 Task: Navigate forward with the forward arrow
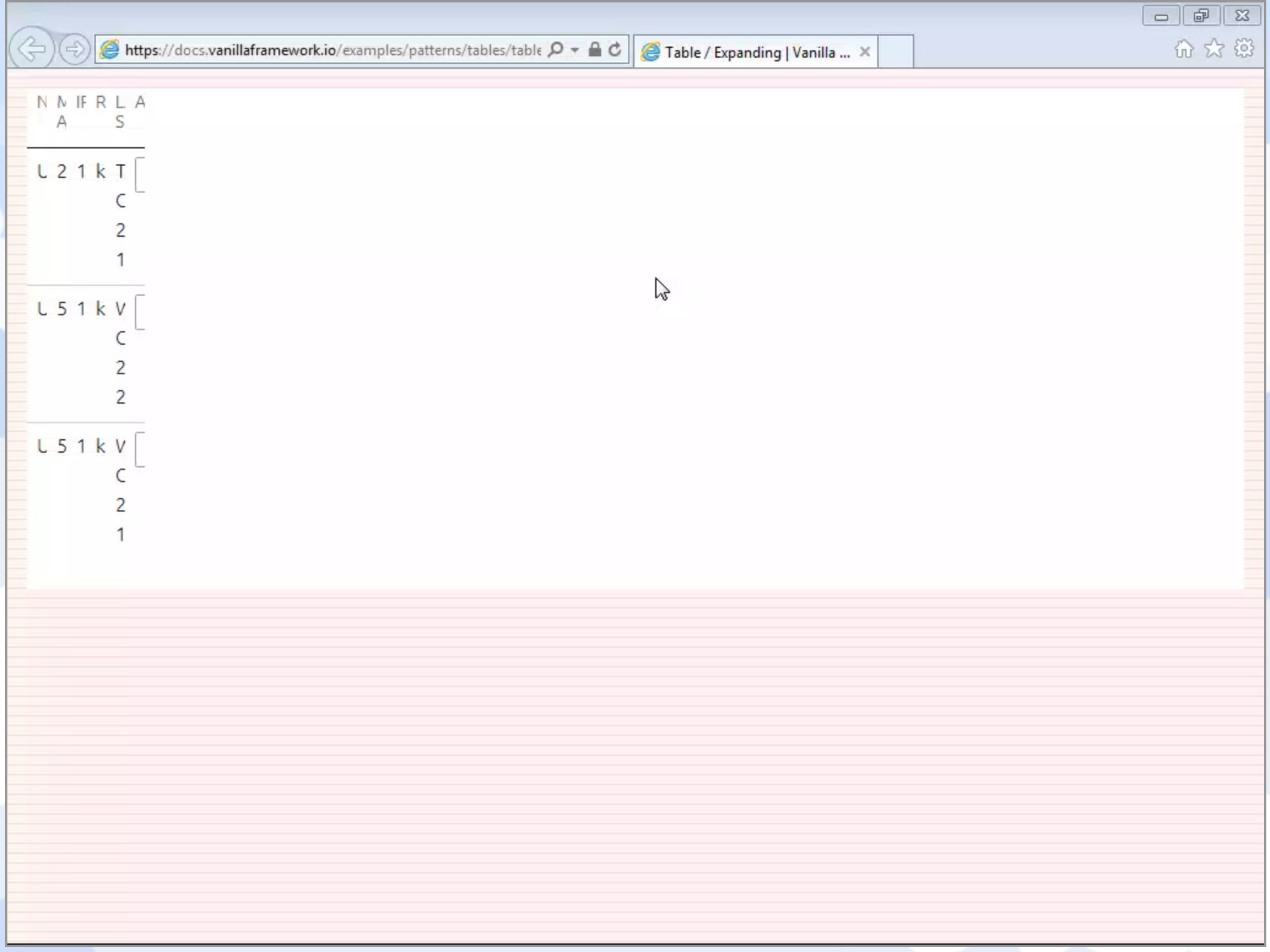pyautogui.click(x=75, y=49)
